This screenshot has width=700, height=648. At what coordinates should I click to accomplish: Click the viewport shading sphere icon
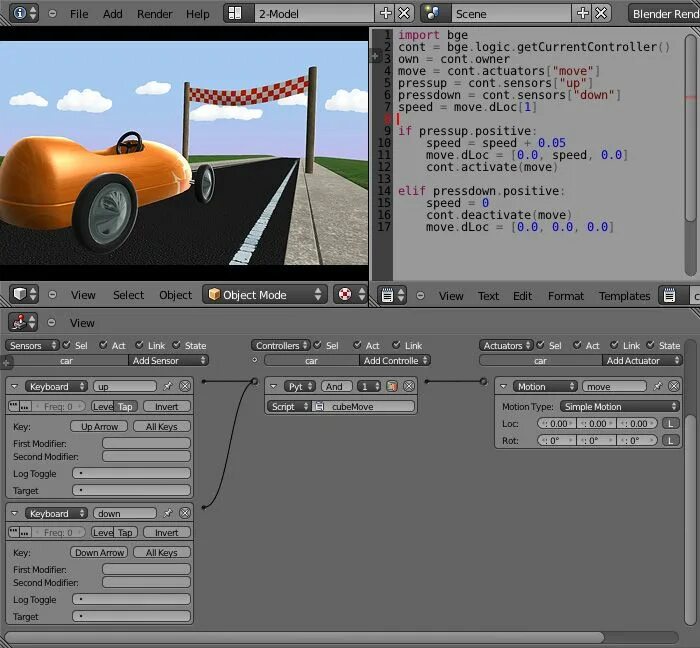350,295
